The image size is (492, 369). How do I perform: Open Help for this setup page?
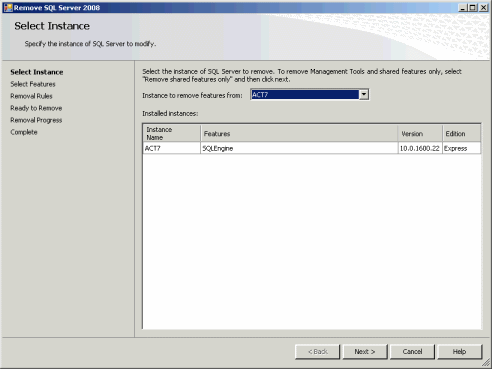coord(460,352)
